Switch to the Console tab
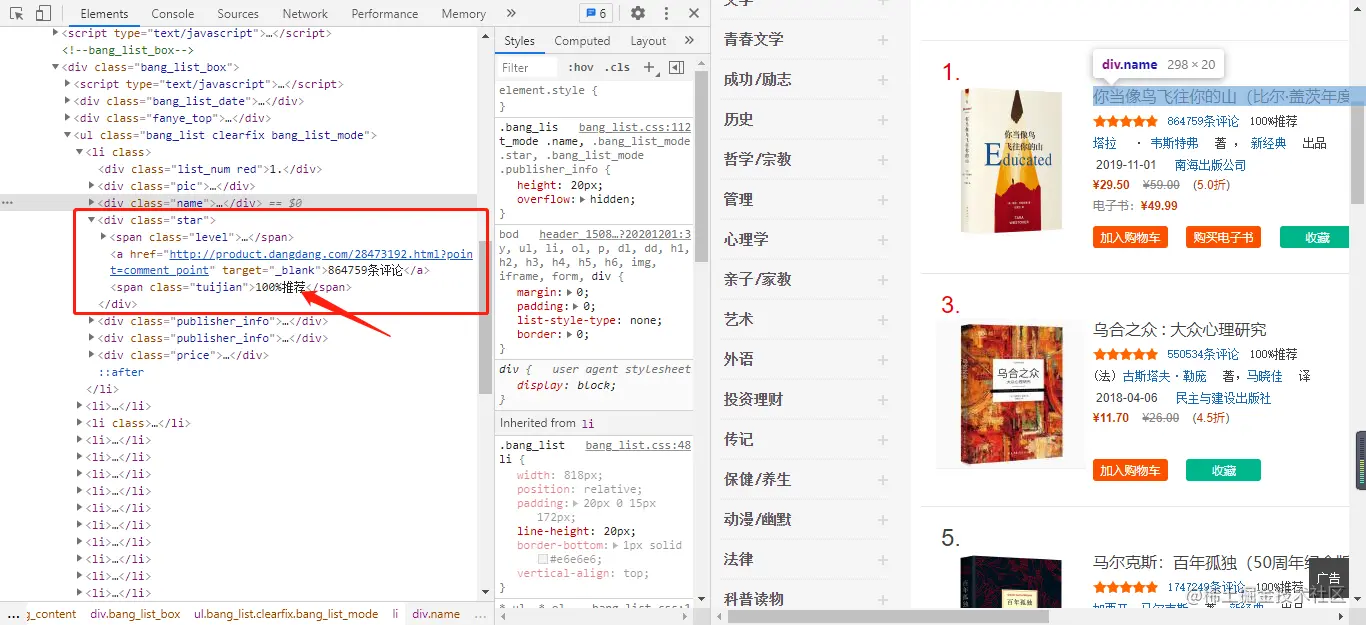 (x=173, y=14)
